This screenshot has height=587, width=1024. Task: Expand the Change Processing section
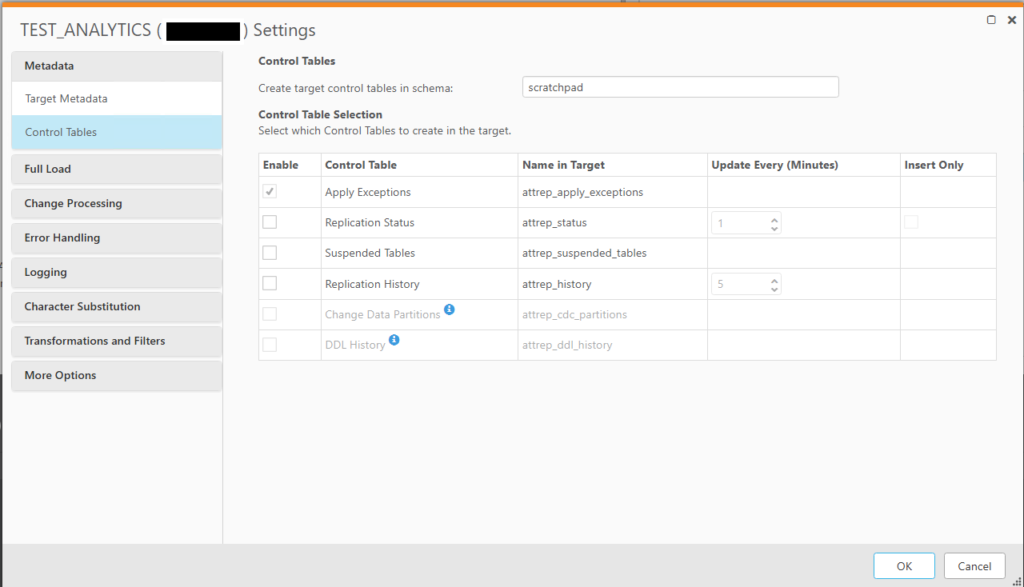point(116,203)
